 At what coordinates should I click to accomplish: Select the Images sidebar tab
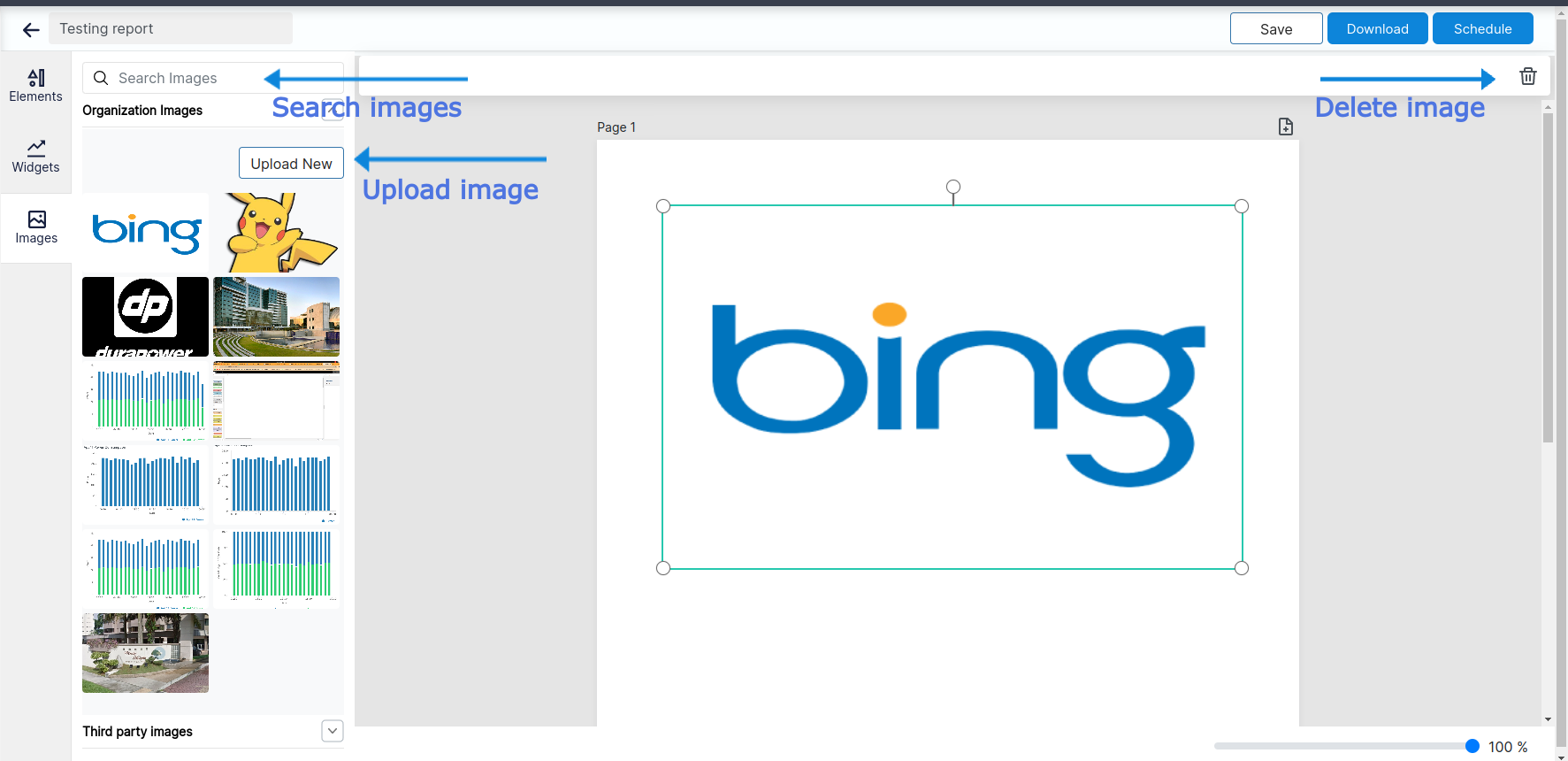pyautogui.click(x=36, y=227)
